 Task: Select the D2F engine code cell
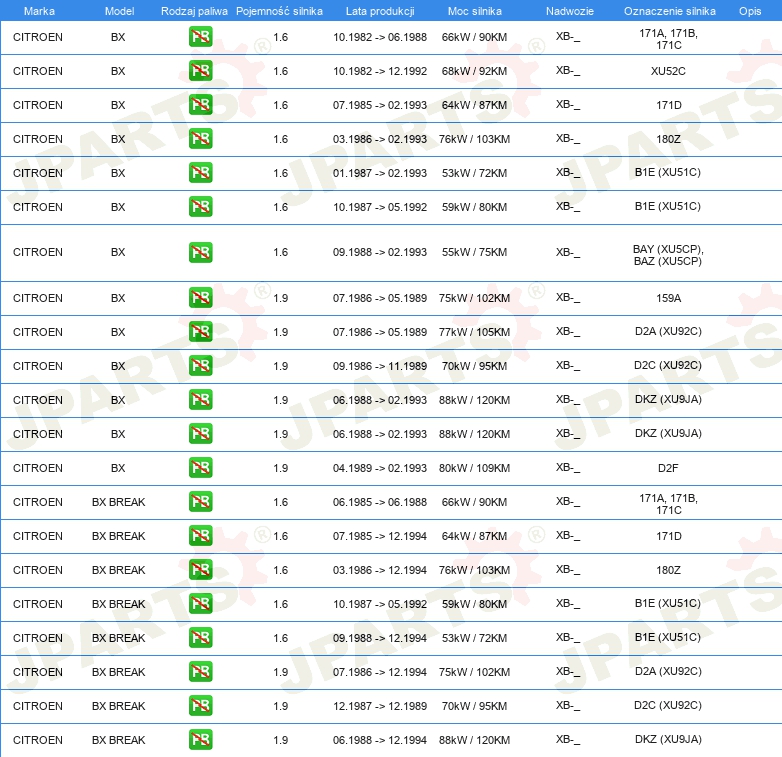point(668,468)
